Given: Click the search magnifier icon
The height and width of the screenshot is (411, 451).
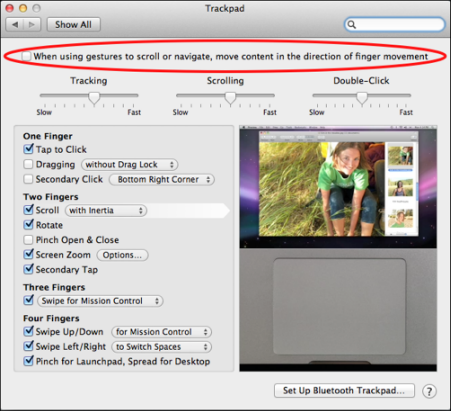Looking at the screenshot, I should (x=352, y=24).
